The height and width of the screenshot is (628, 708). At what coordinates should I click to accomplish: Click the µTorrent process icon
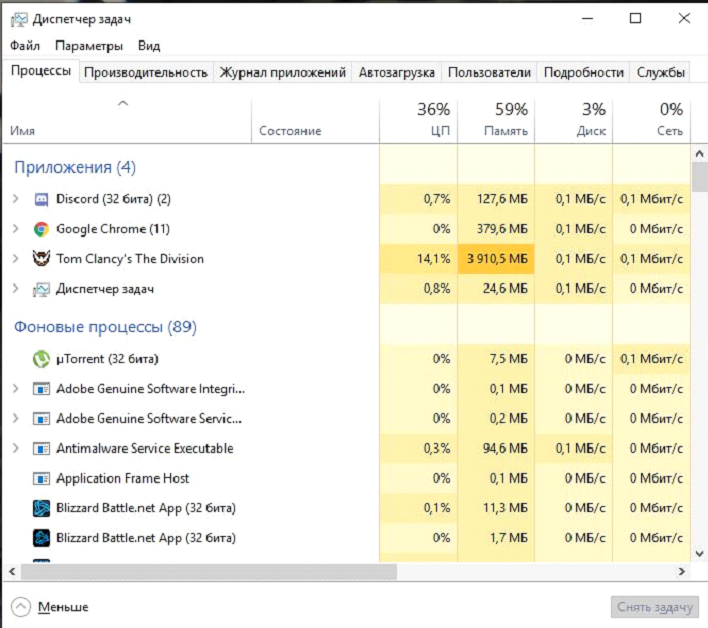click(x=42, y=358)
